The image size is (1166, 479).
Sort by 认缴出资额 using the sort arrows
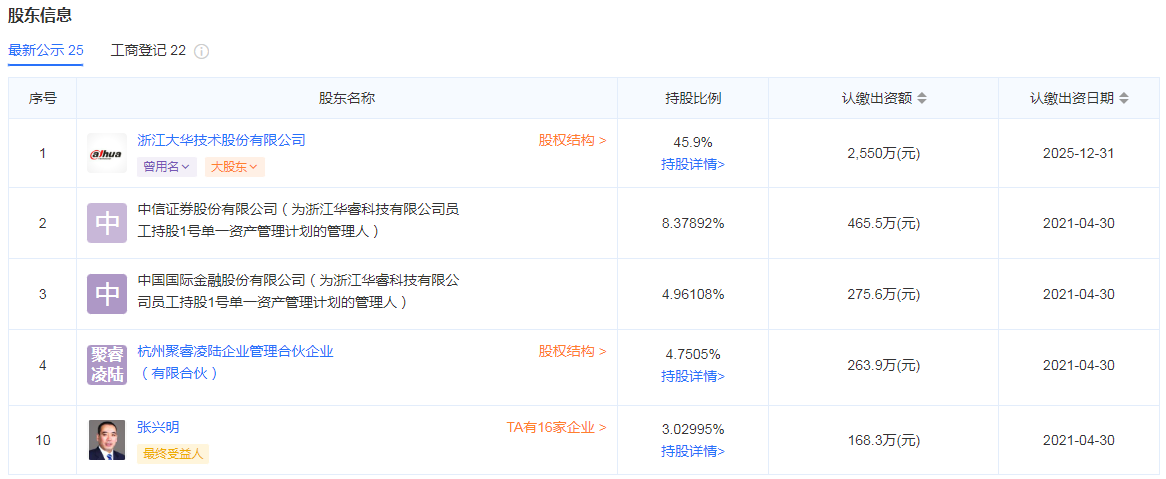(x=922, y=98)
